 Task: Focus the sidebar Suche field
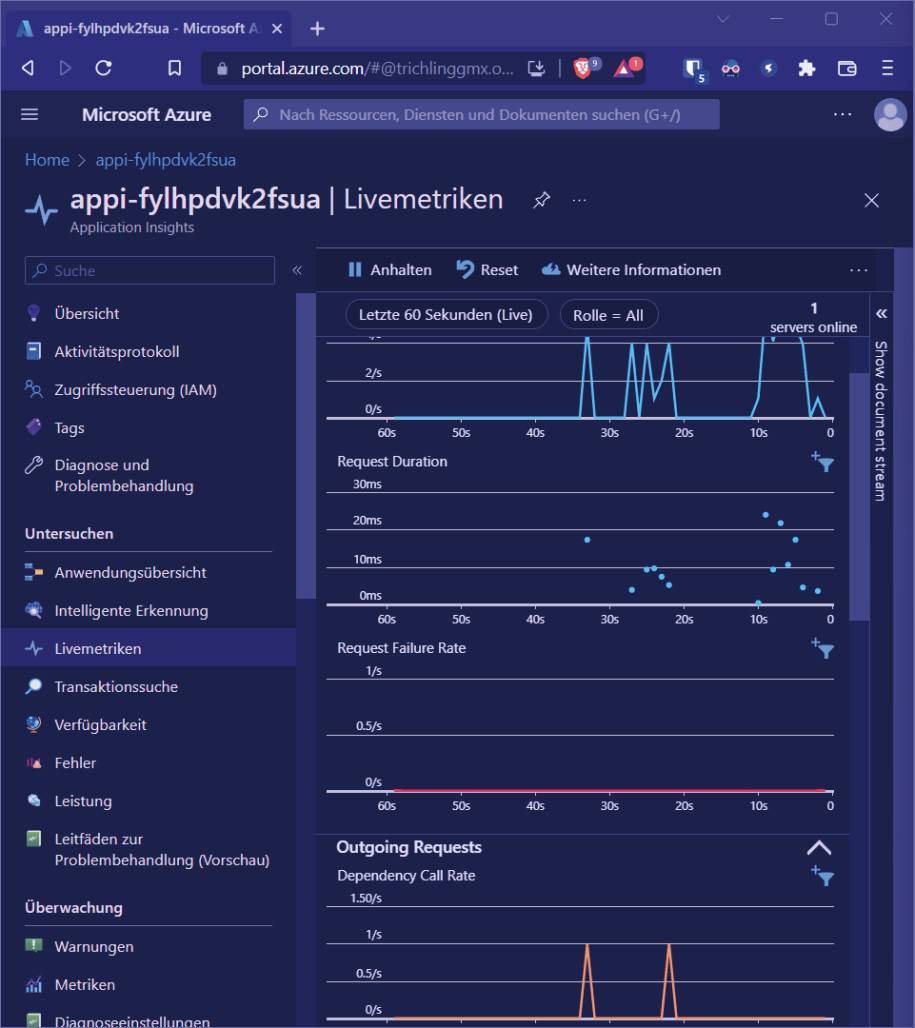tap(149, 270)
